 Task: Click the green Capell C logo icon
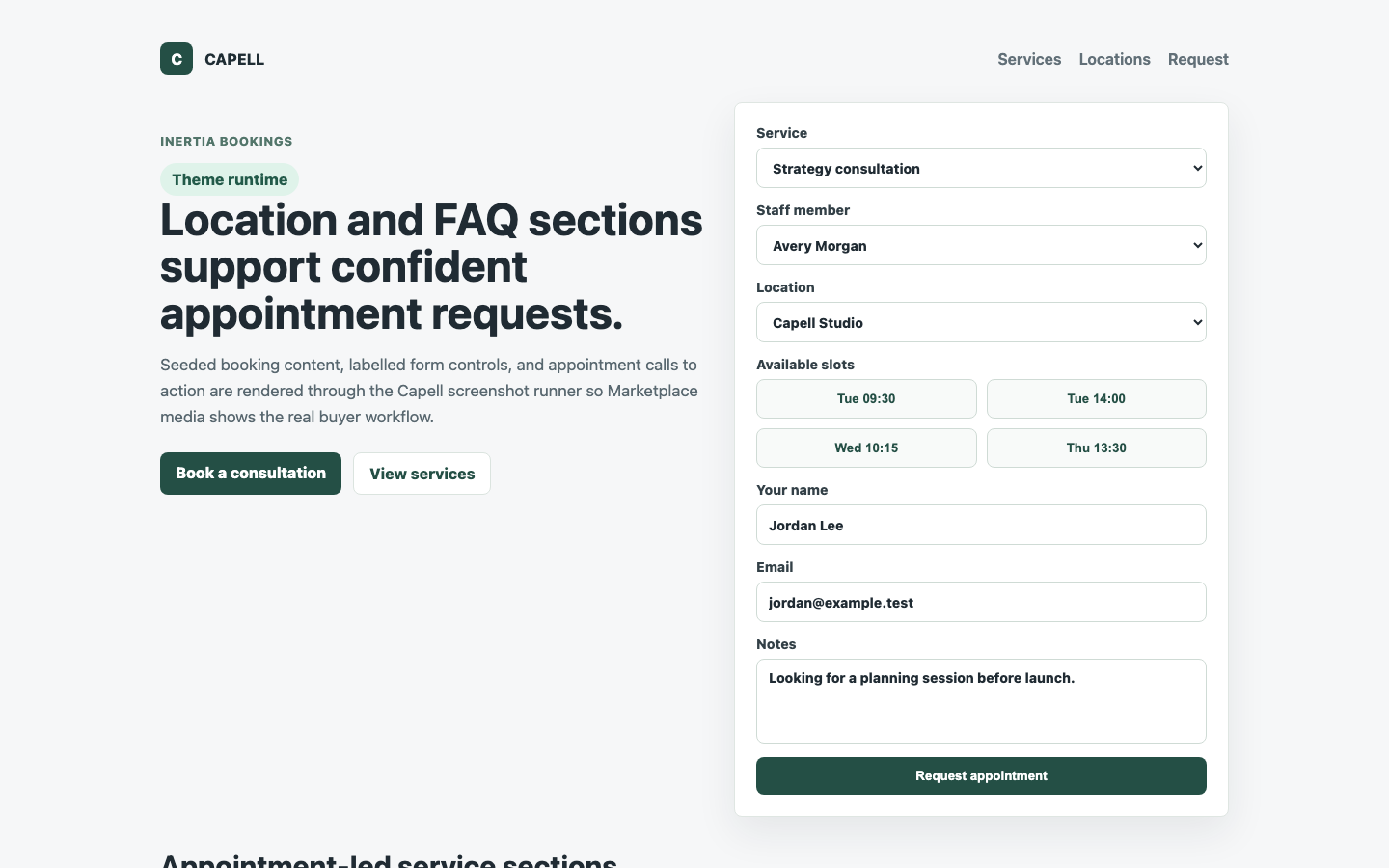click(177, 59)
